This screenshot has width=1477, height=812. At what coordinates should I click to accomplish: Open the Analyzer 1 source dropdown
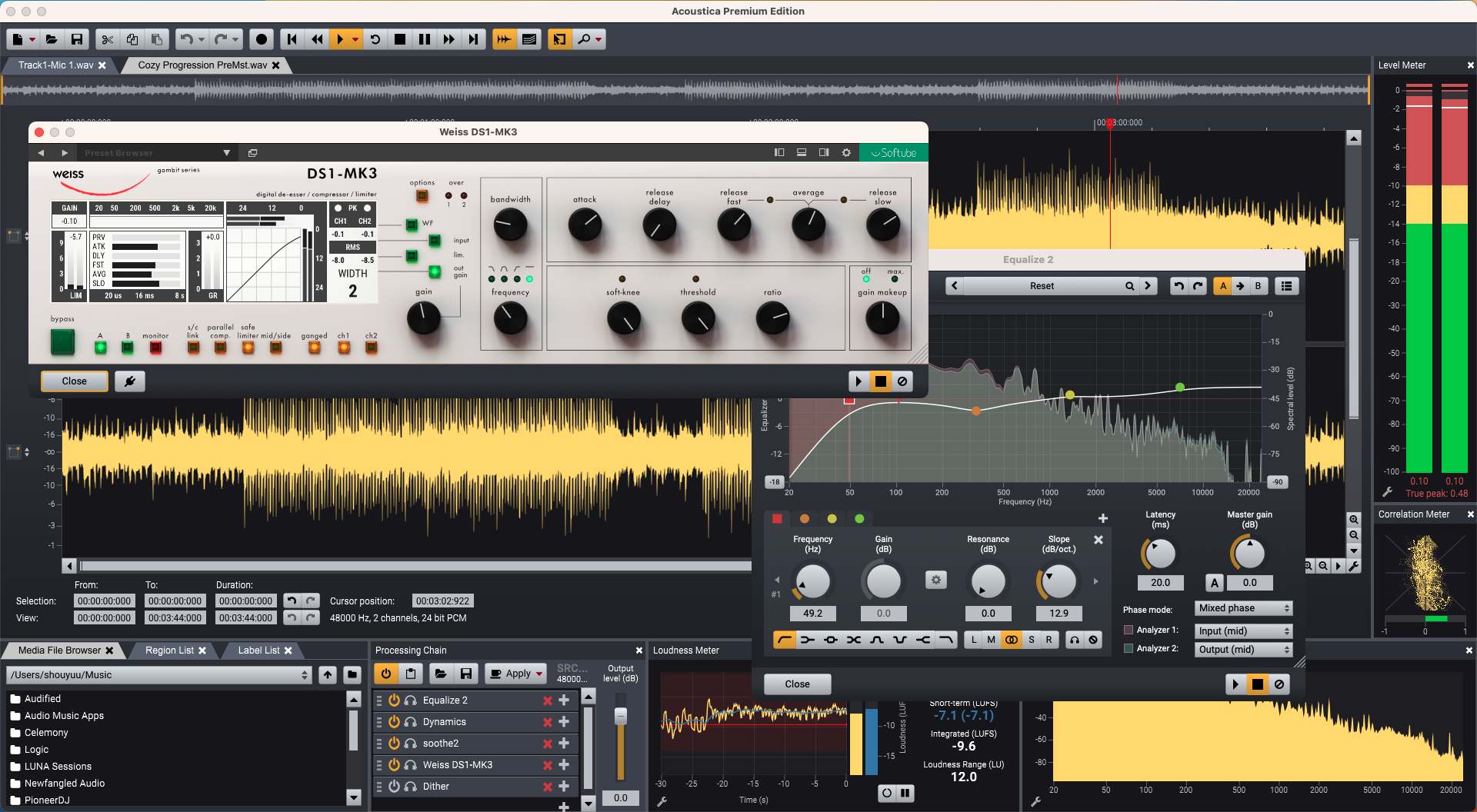point(1243,631)
